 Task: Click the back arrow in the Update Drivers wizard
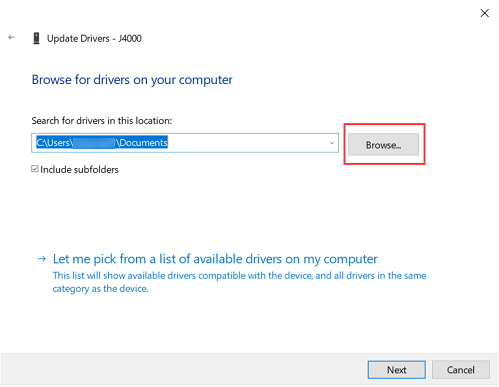point(12,37)
